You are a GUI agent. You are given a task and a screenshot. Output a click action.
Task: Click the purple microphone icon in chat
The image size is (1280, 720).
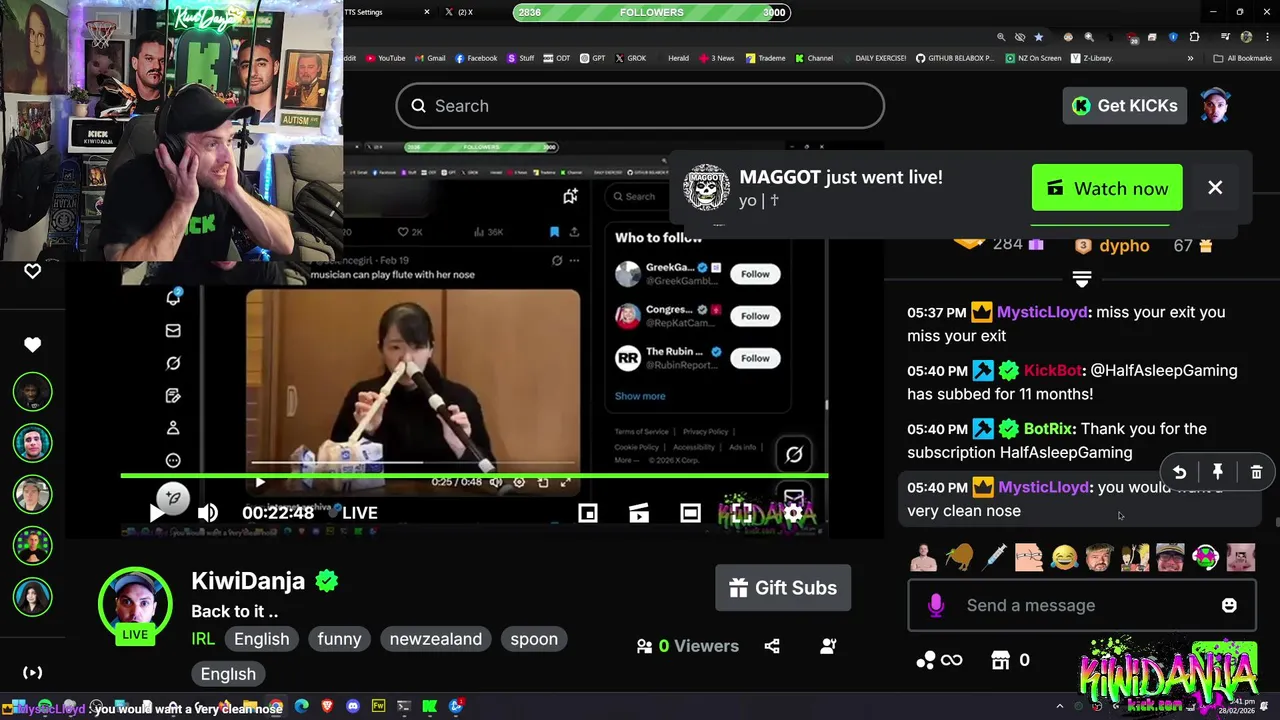[936, 605]
